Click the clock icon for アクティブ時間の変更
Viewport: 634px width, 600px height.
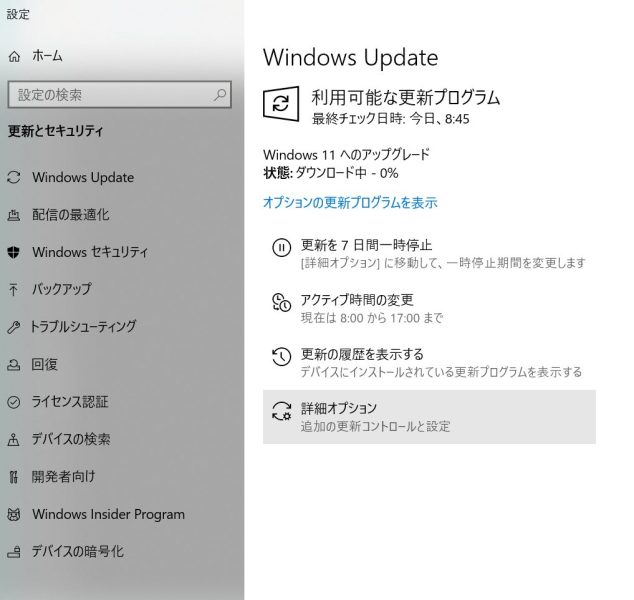pyautogui.click(x=281, y=301)
